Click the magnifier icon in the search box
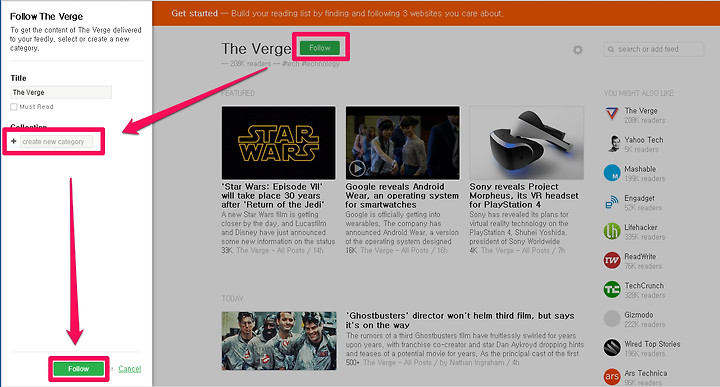 (x=611, y=49)
